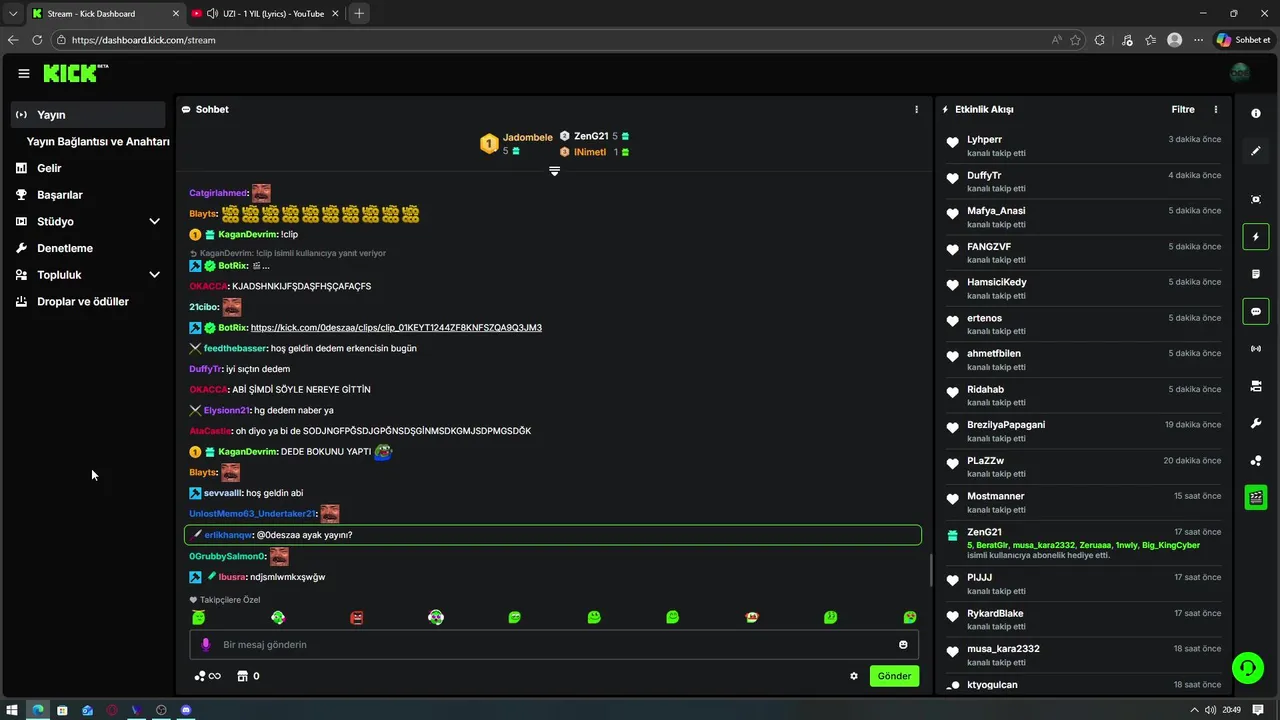Collapse the gift leaderboard arrow in chat
1280x720 pixels.
coord(554,171)
